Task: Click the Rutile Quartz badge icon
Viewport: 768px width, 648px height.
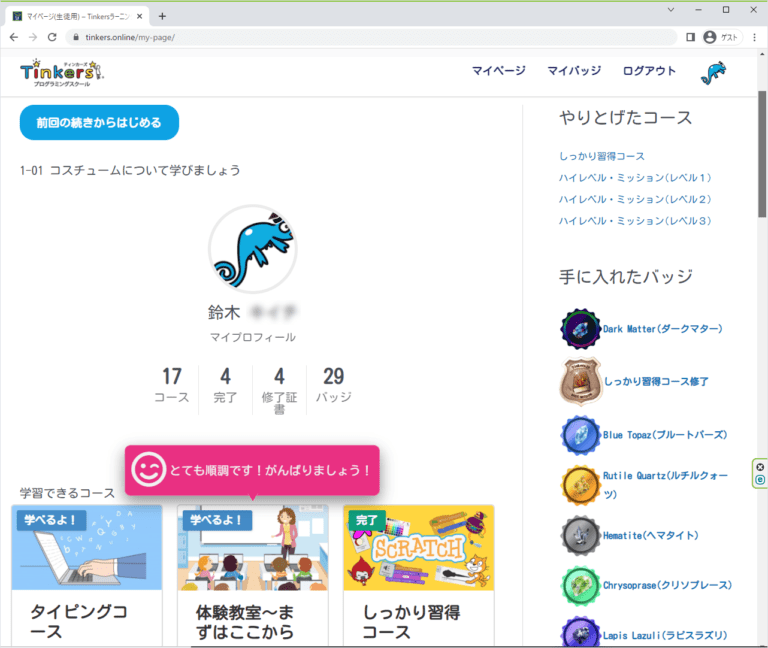Action: (579, 484)
